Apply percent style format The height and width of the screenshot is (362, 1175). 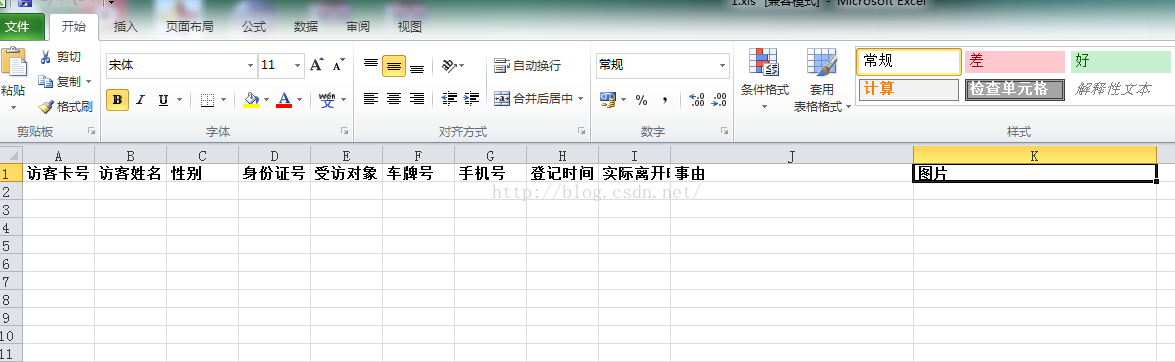[641, 100]
